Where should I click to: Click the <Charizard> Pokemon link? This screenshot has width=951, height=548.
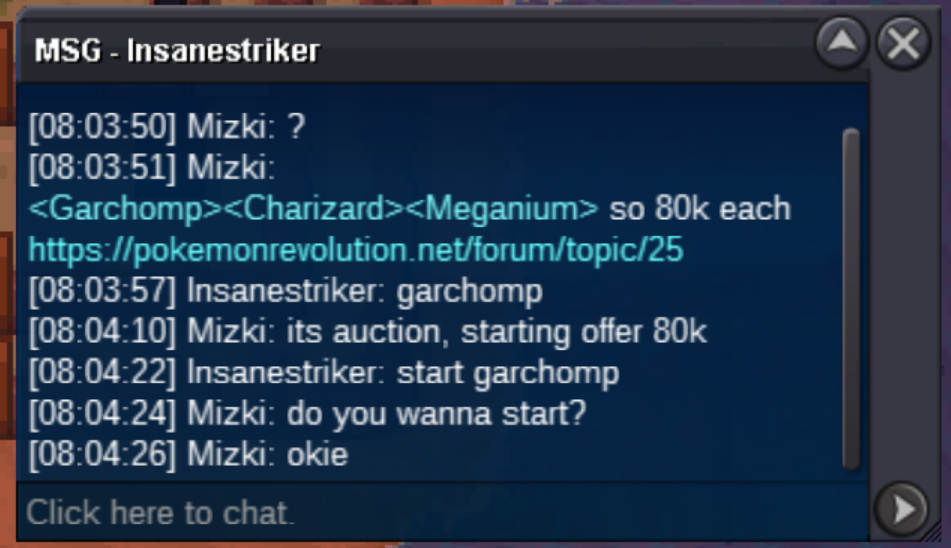(314, 209)
